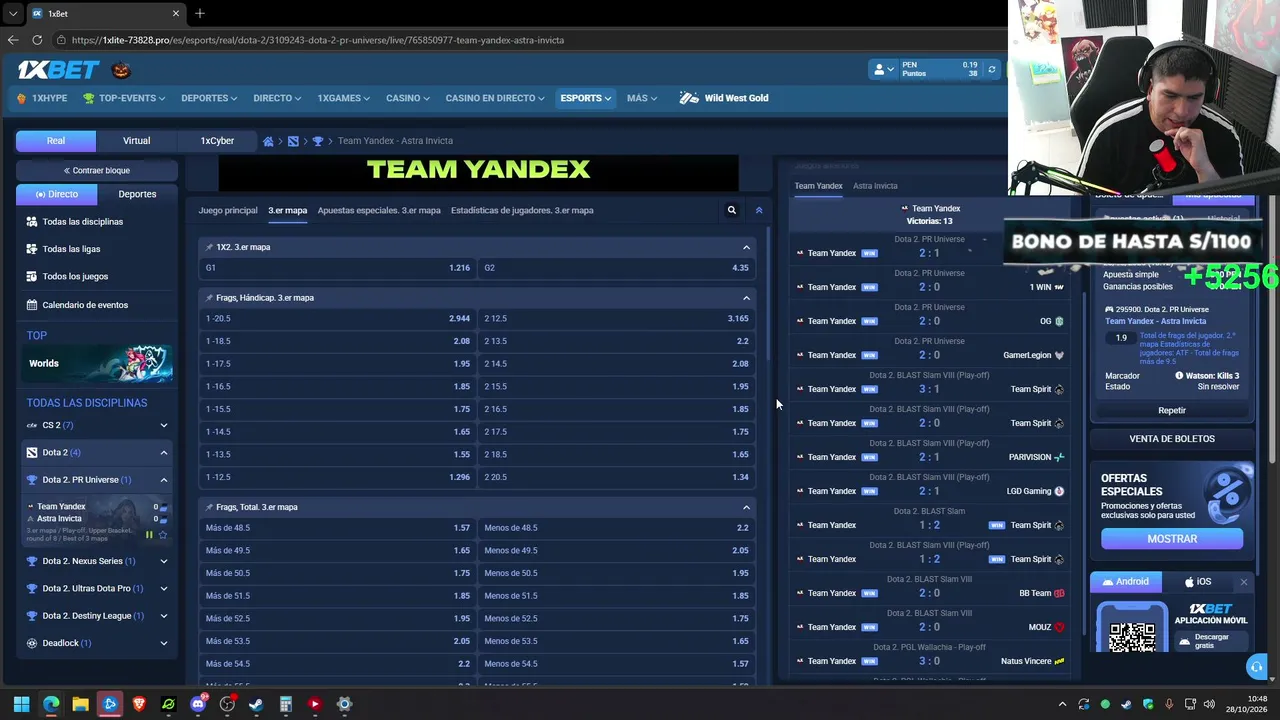Click the balance refresh icon
The image size is (1280, 720).
[x=991, y=69]
